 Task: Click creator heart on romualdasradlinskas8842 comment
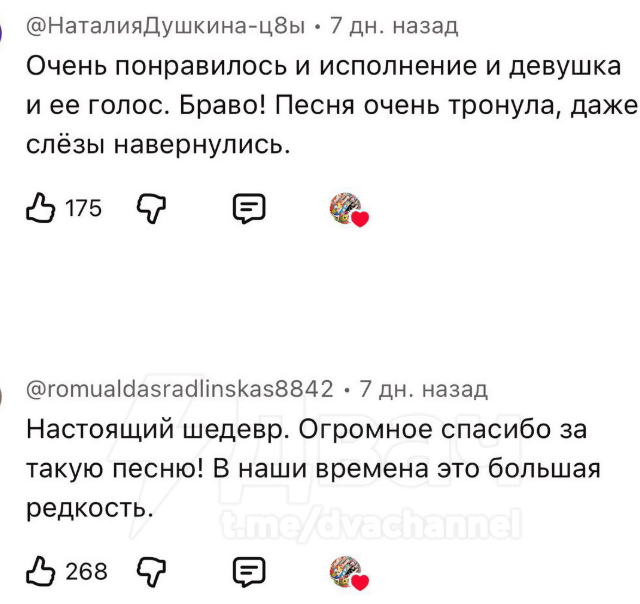(x=347, y=572)
